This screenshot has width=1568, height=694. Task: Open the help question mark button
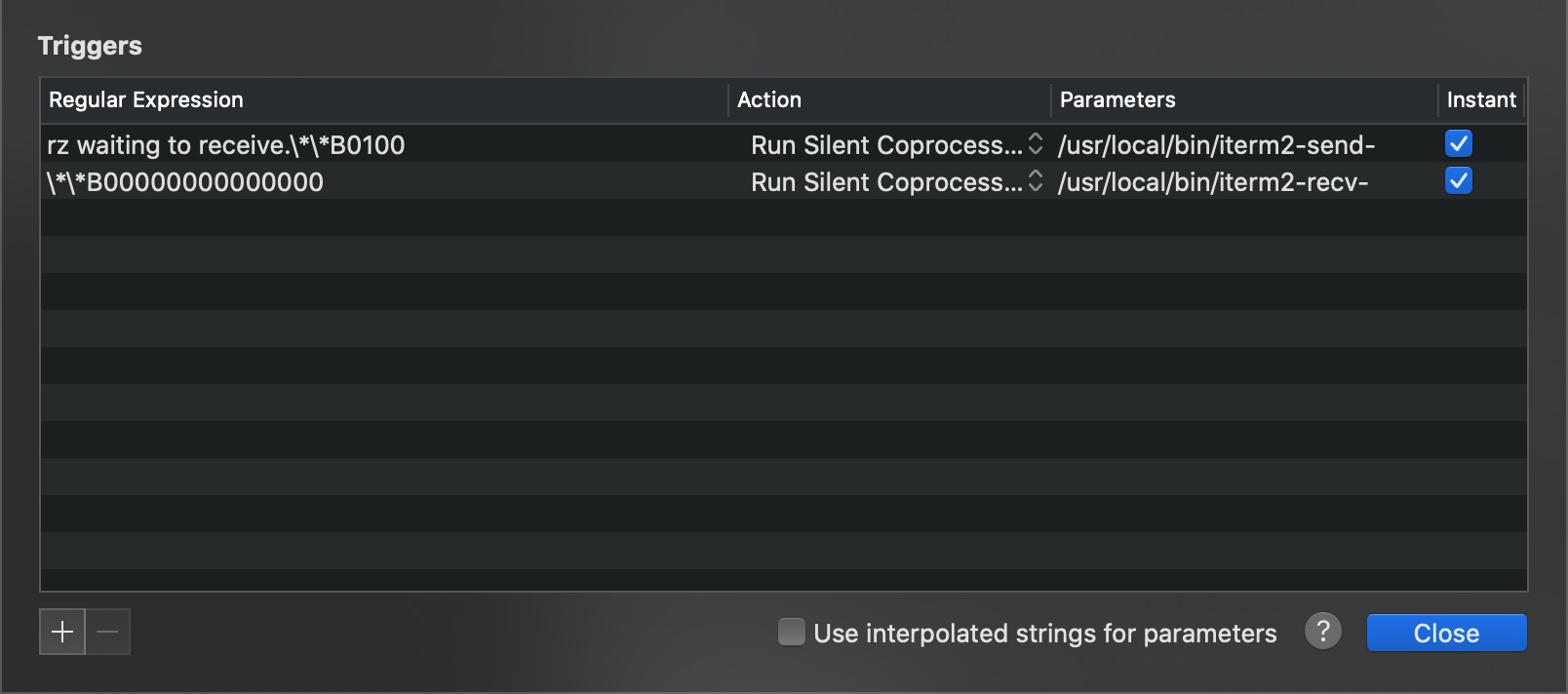tap(1322, 632)
